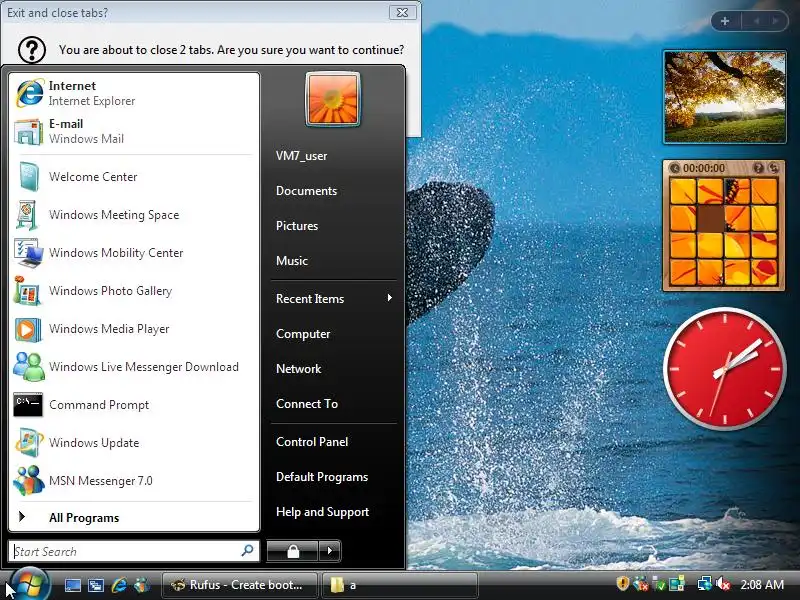Click the network connection tray icon
The image size is (800, 600).
click(x=705, y=584)
